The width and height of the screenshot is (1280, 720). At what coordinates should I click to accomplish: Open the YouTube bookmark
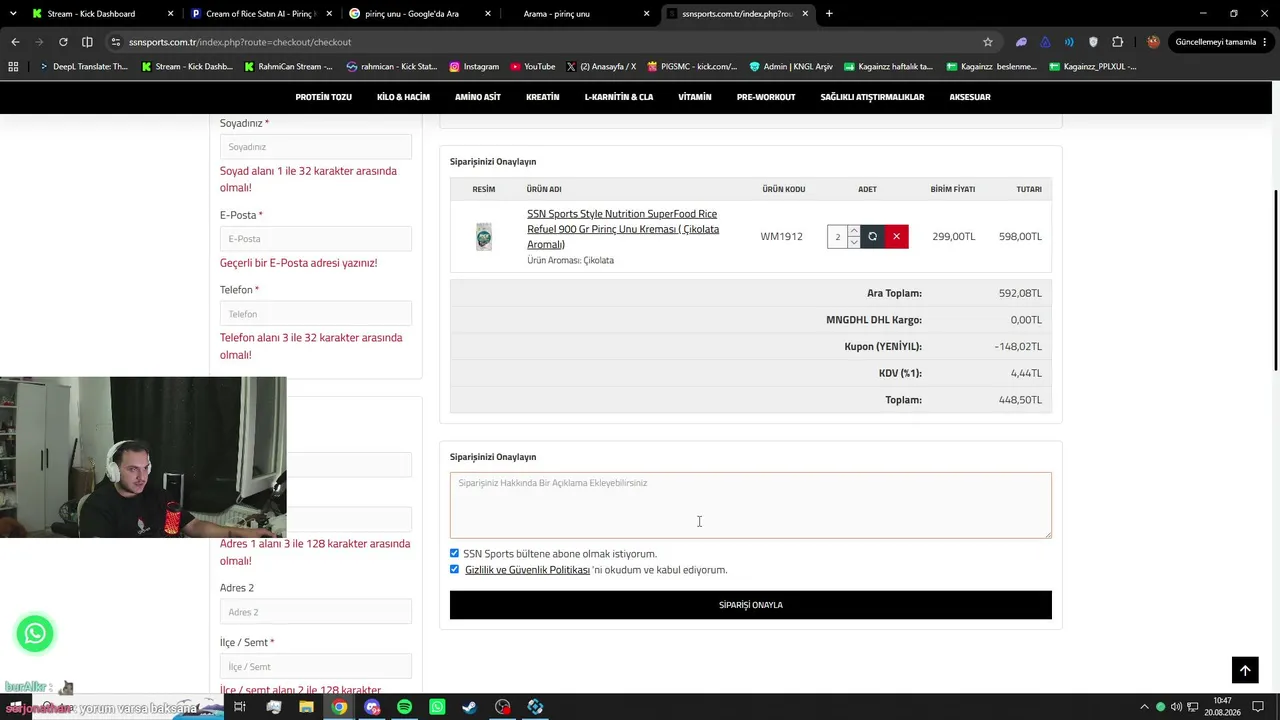[x=532, y=67]
